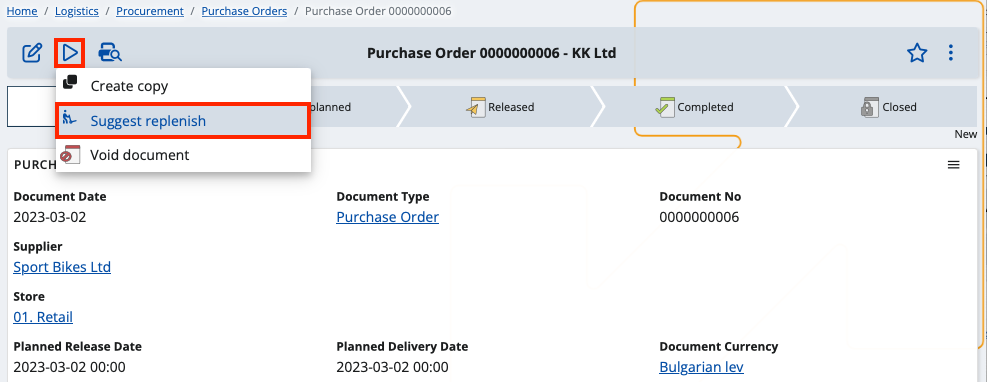Click the print preview icon

coord(110,53)
